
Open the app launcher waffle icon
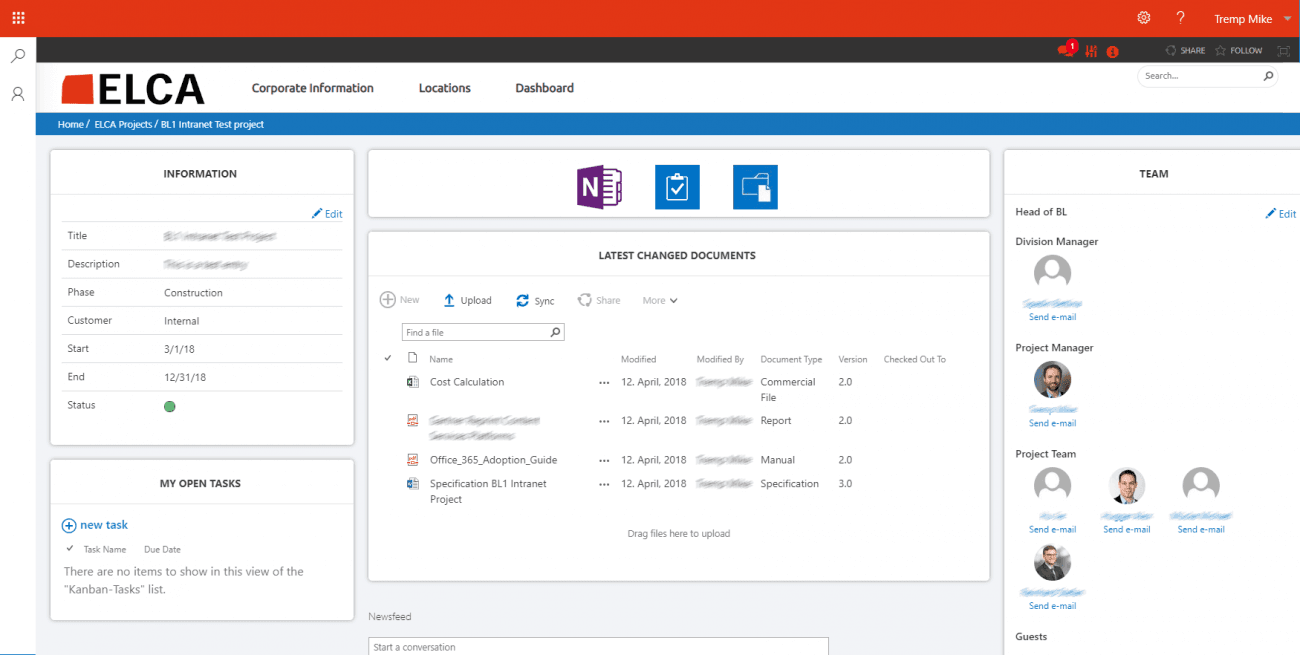(18, 18)
